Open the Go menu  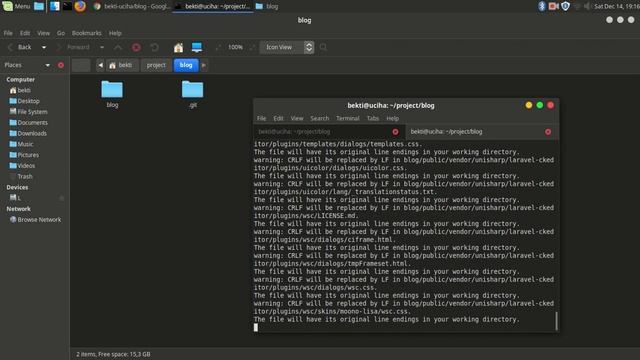point(61,33)
